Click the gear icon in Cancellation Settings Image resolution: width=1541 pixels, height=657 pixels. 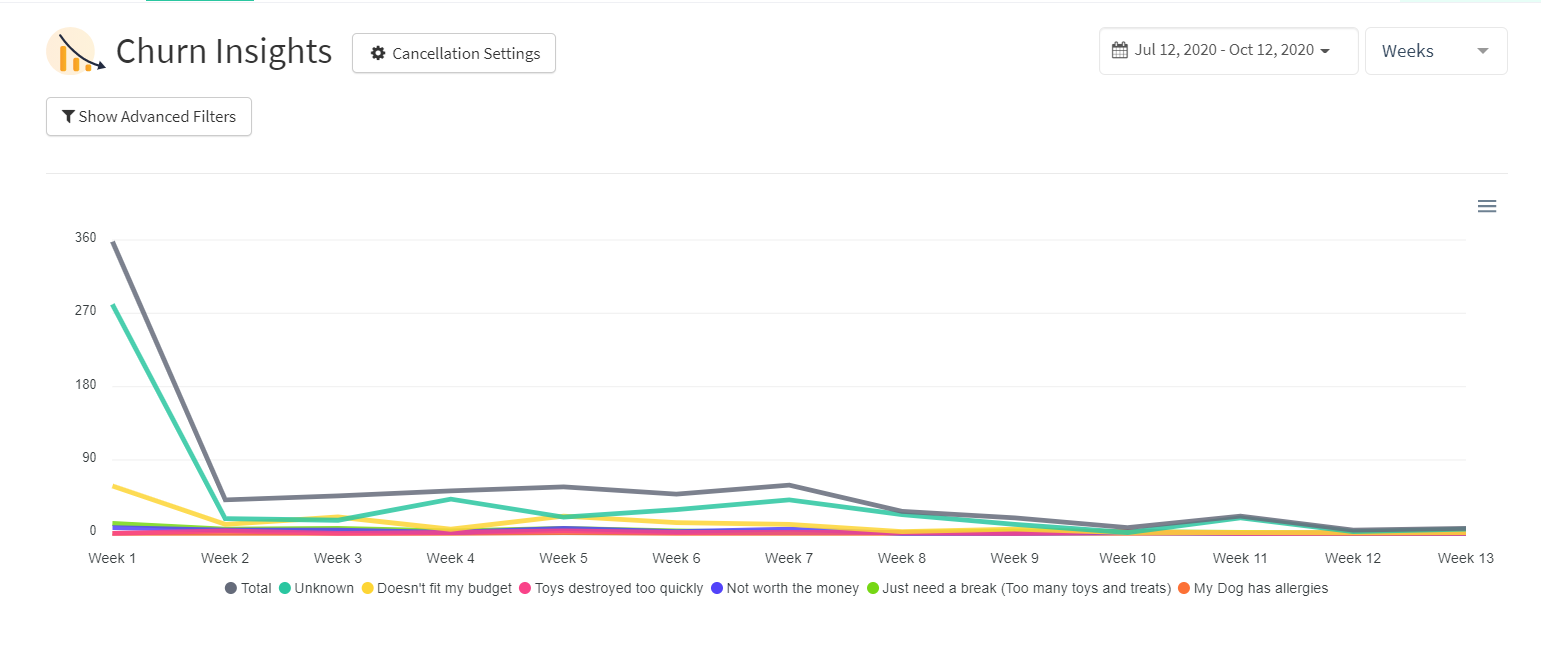377,54
